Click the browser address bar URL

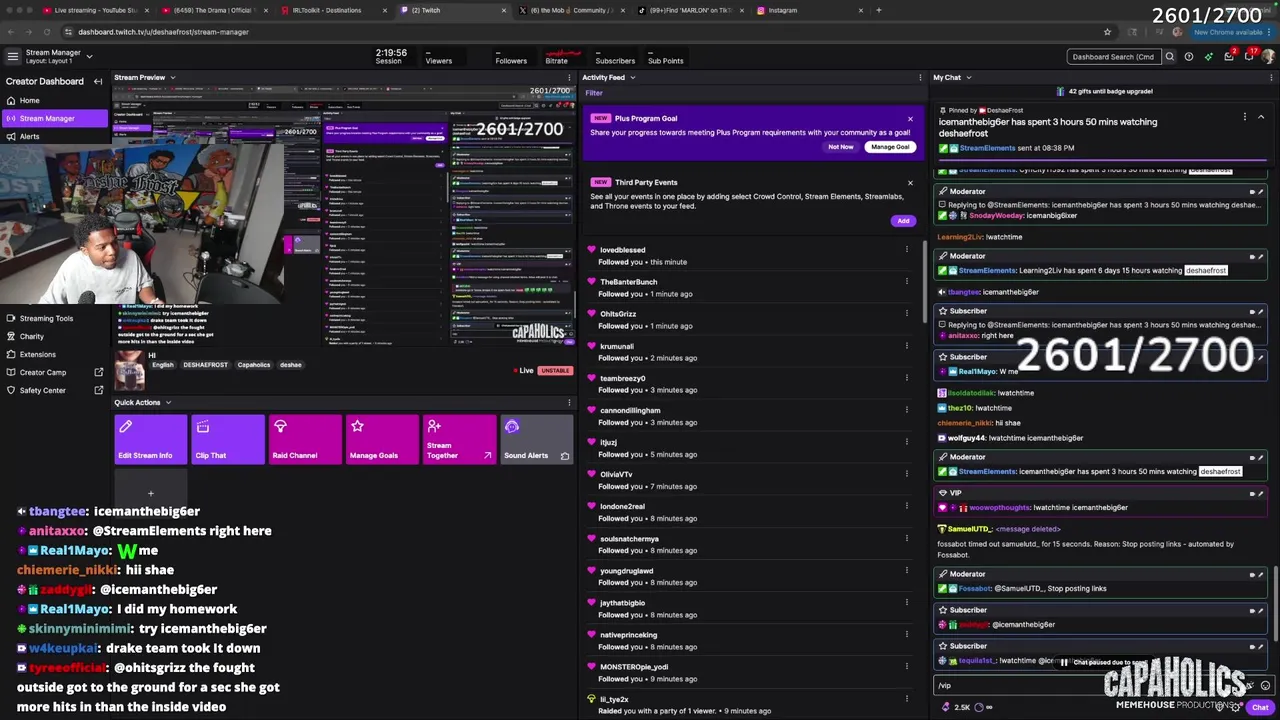pos(163,32)
